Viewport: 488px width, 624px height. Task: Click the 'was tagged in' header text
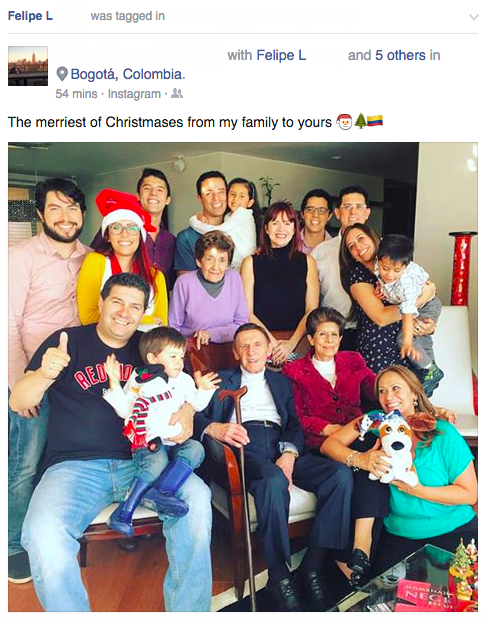point(127,16)
